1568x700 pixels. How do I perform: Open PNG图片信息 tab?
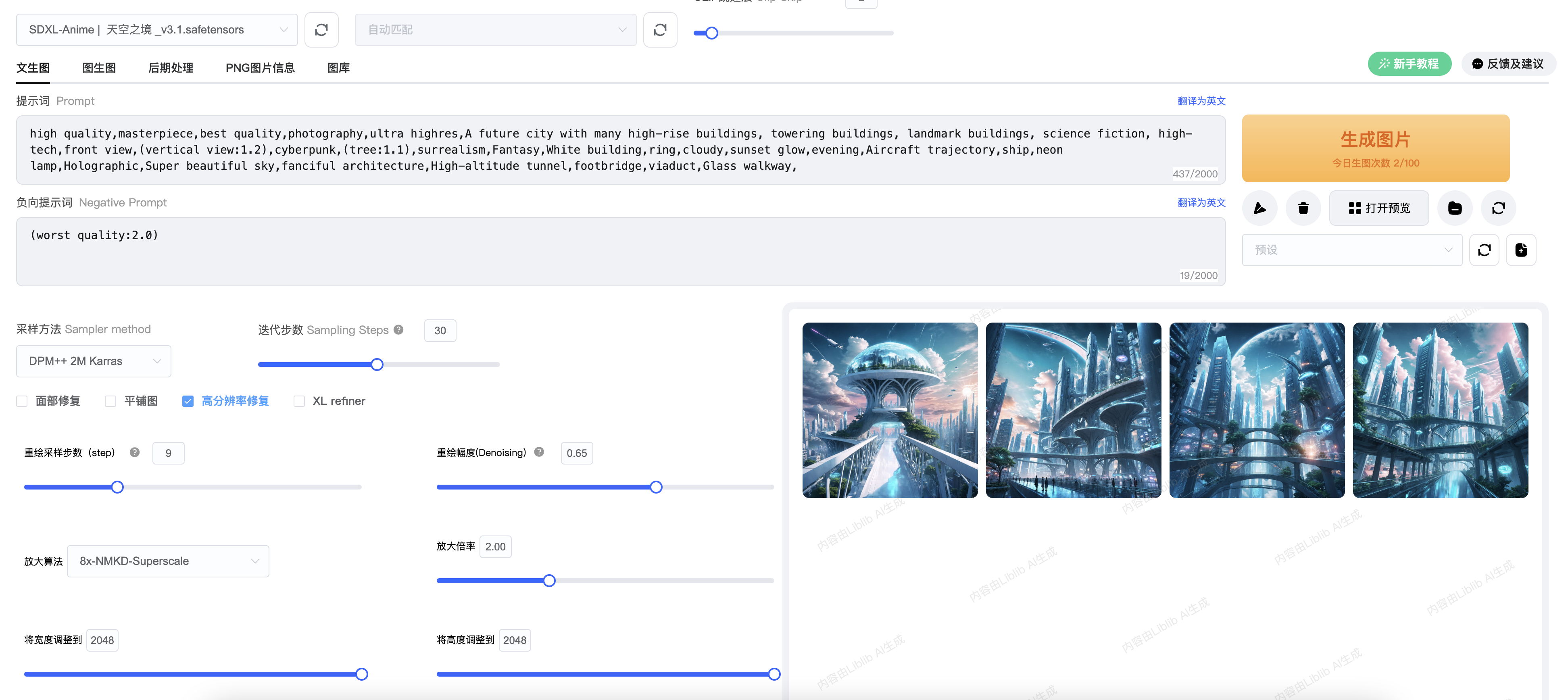260,68
